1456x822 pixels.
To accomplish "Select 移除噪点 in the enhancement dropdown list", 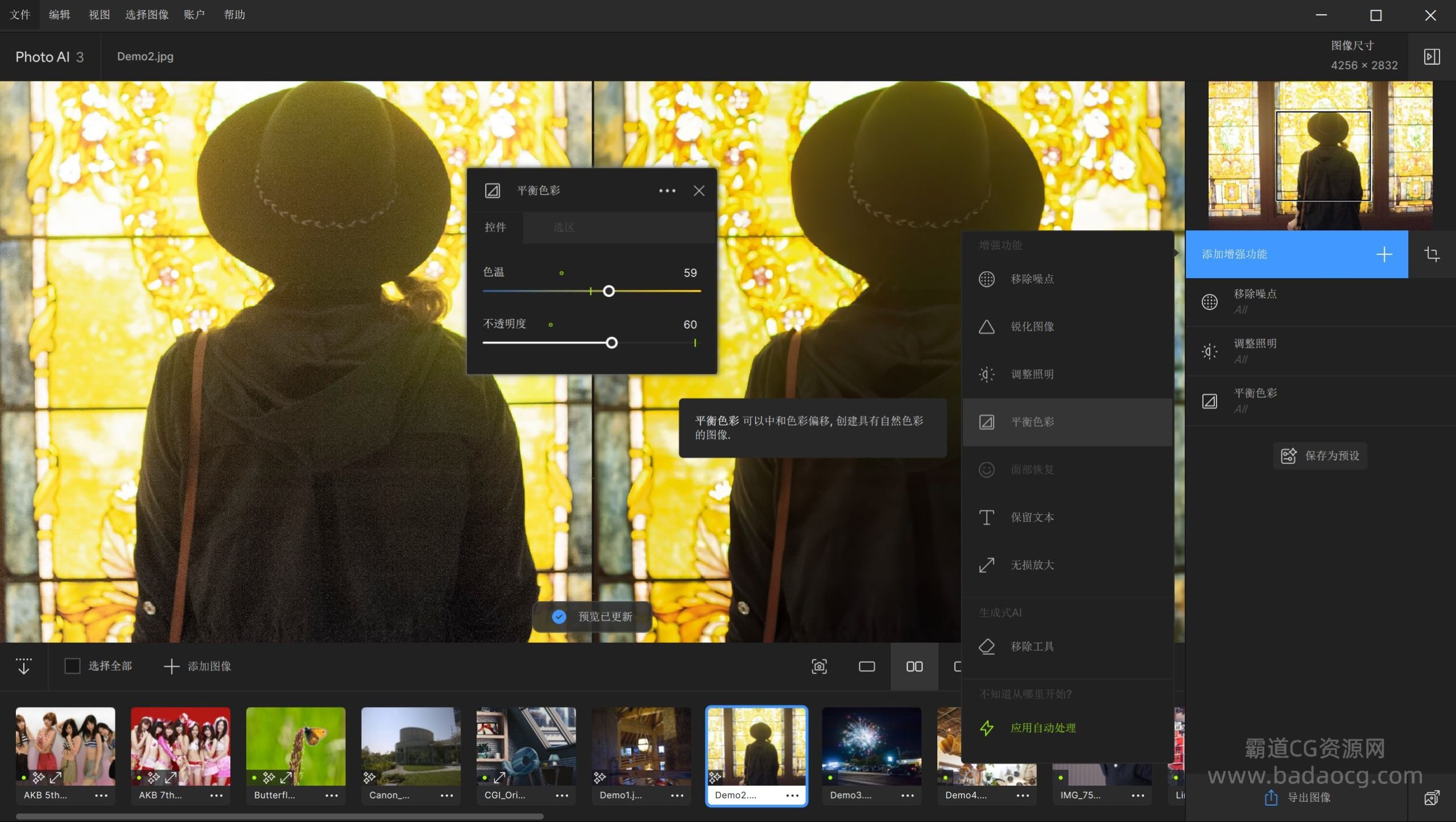I will point(1068,279).
